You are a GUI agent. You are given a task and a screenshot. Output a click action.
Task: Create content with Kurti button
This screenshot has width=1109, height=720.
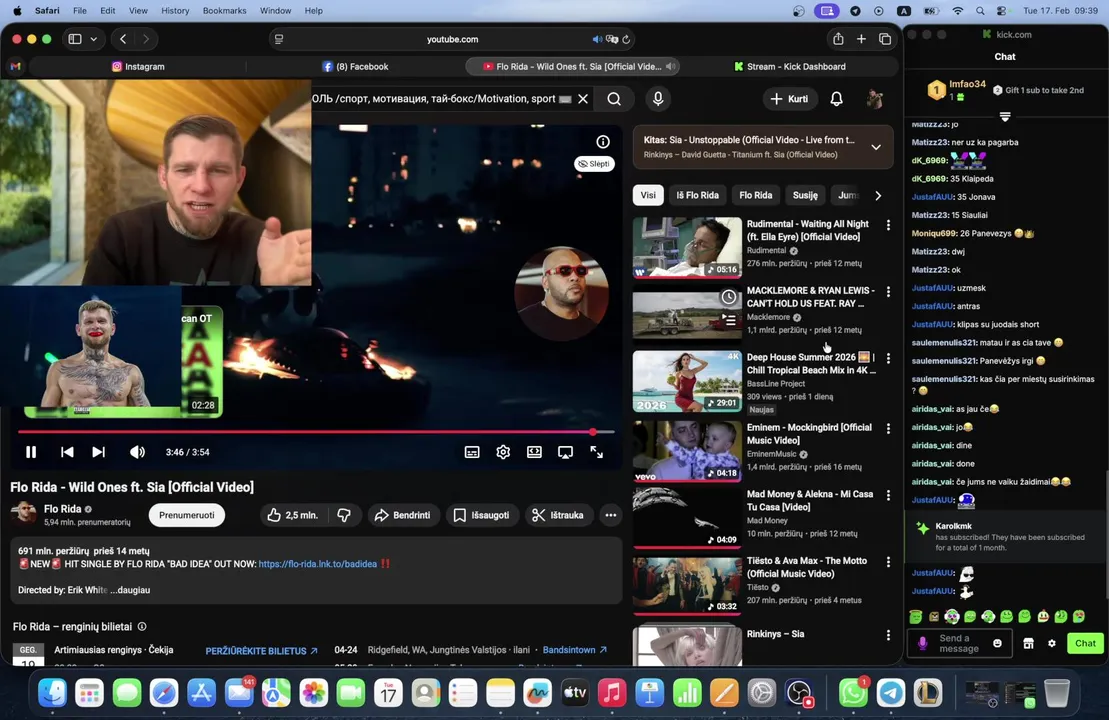(x=789, y=99)
